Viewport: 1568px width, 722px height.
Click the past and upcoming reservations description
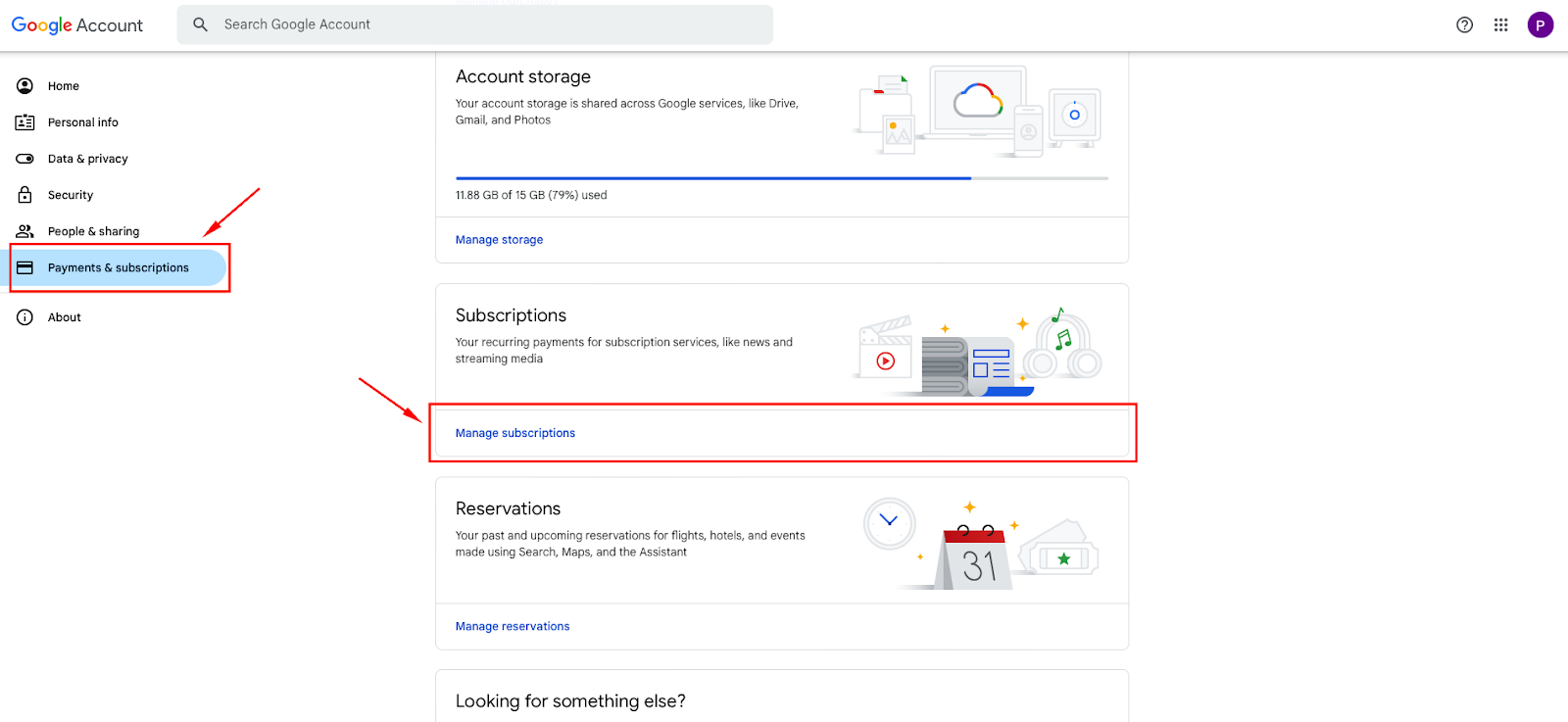click(630, 544)
